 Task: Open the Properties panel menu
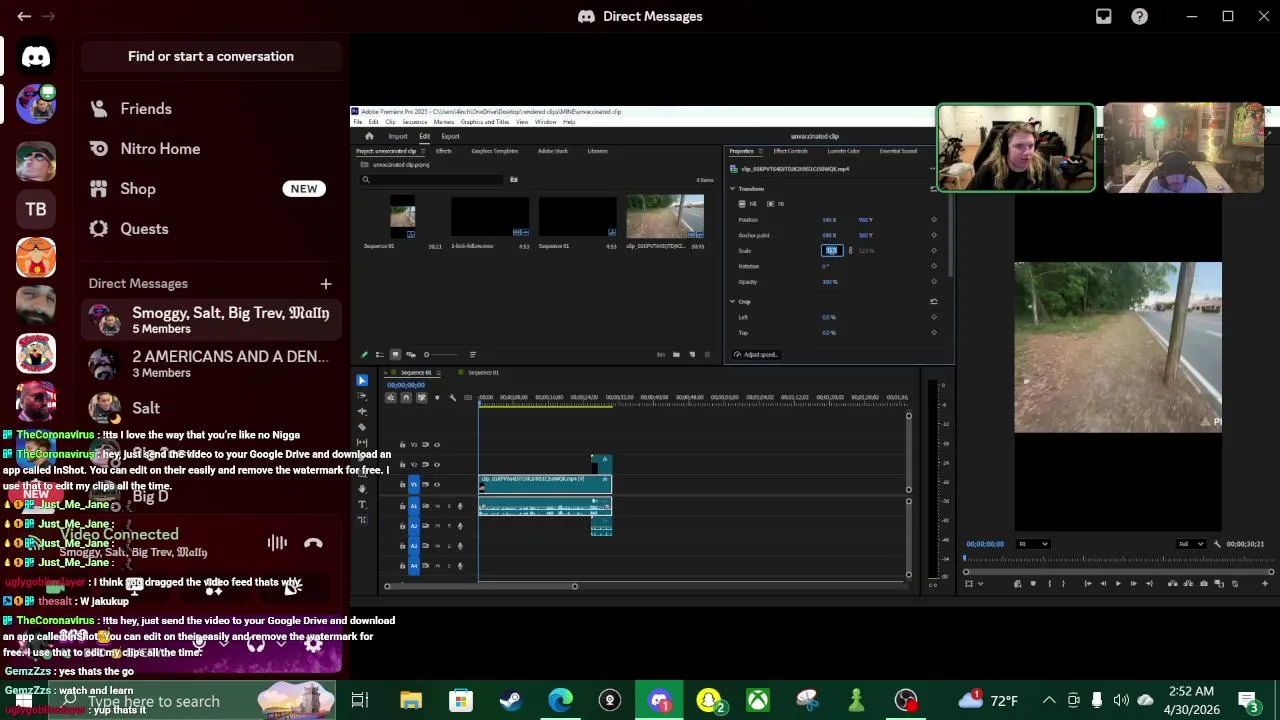pyautogui.click(x=760, y=151)
